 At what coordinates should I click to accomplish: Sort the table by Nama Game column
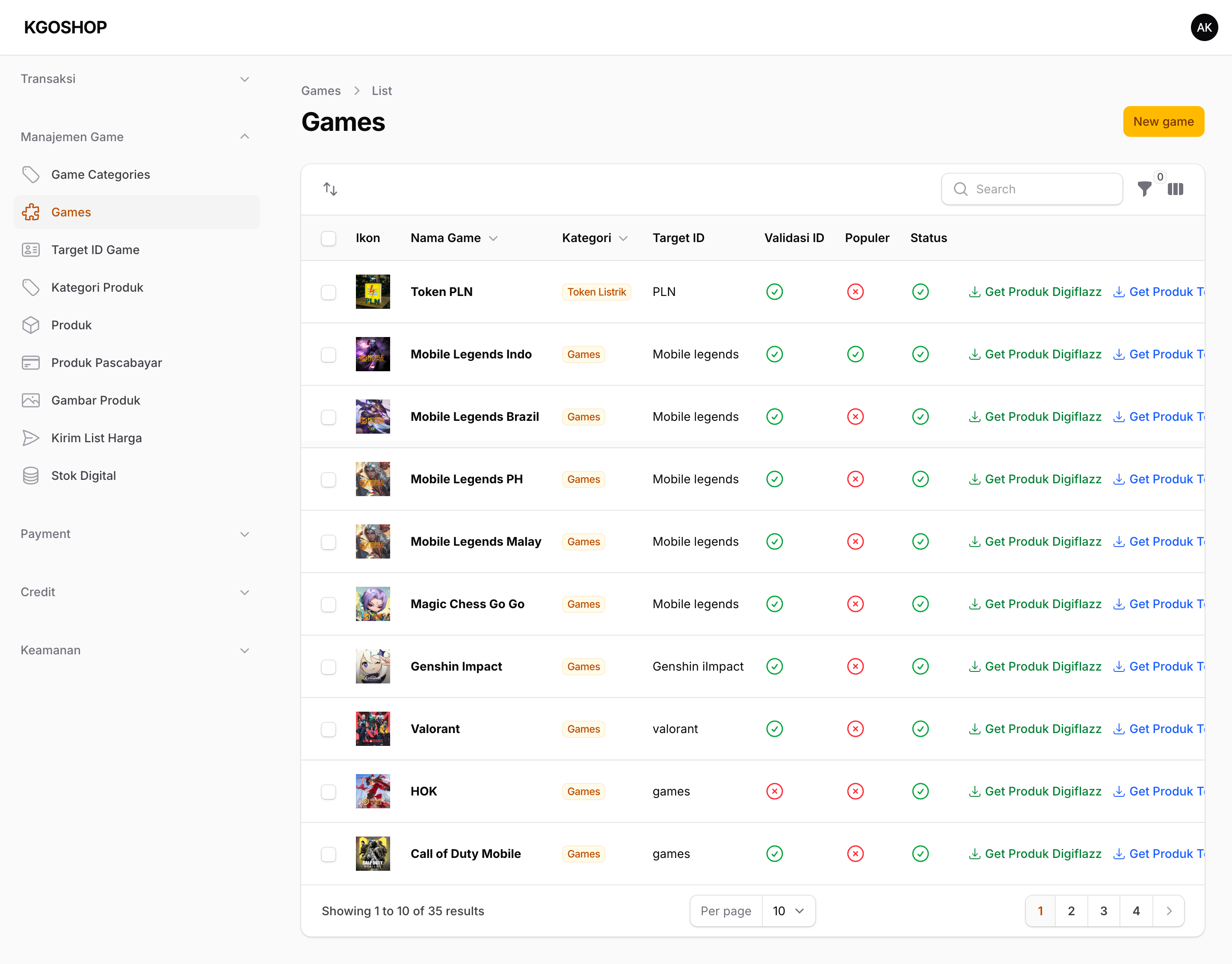454,238
